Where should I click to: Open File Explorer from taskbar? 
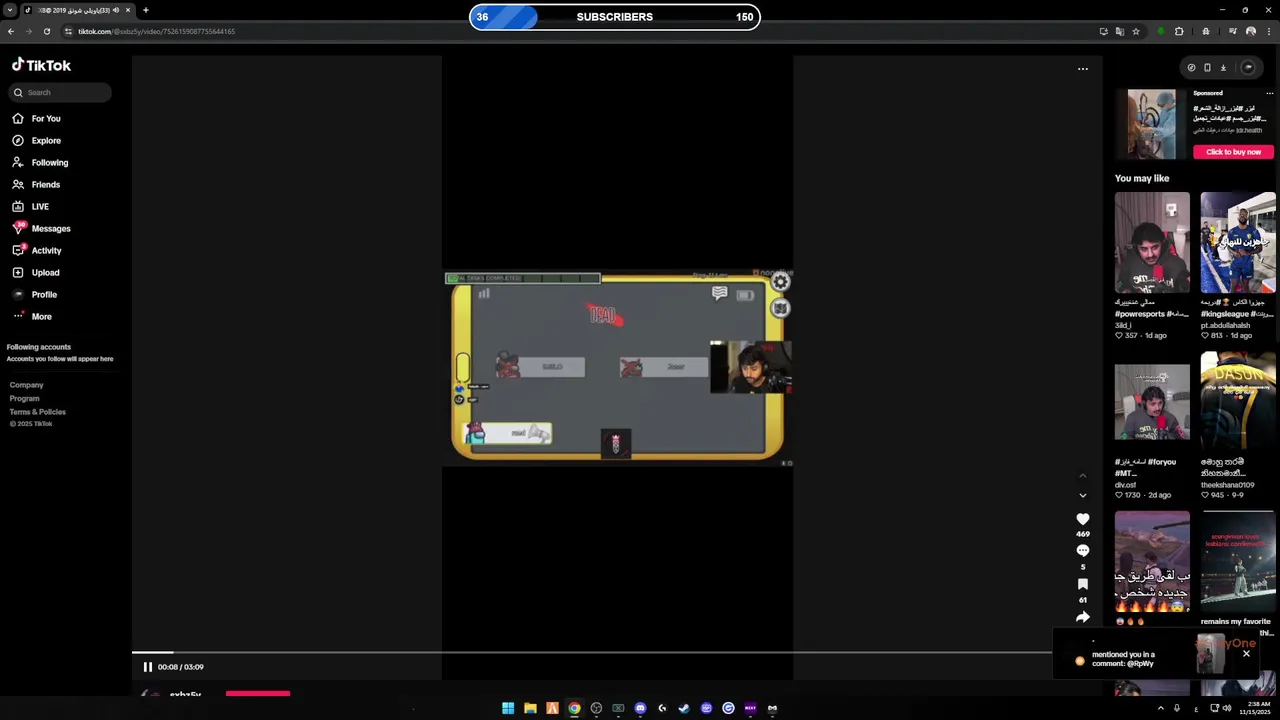(x=530, y=708)
